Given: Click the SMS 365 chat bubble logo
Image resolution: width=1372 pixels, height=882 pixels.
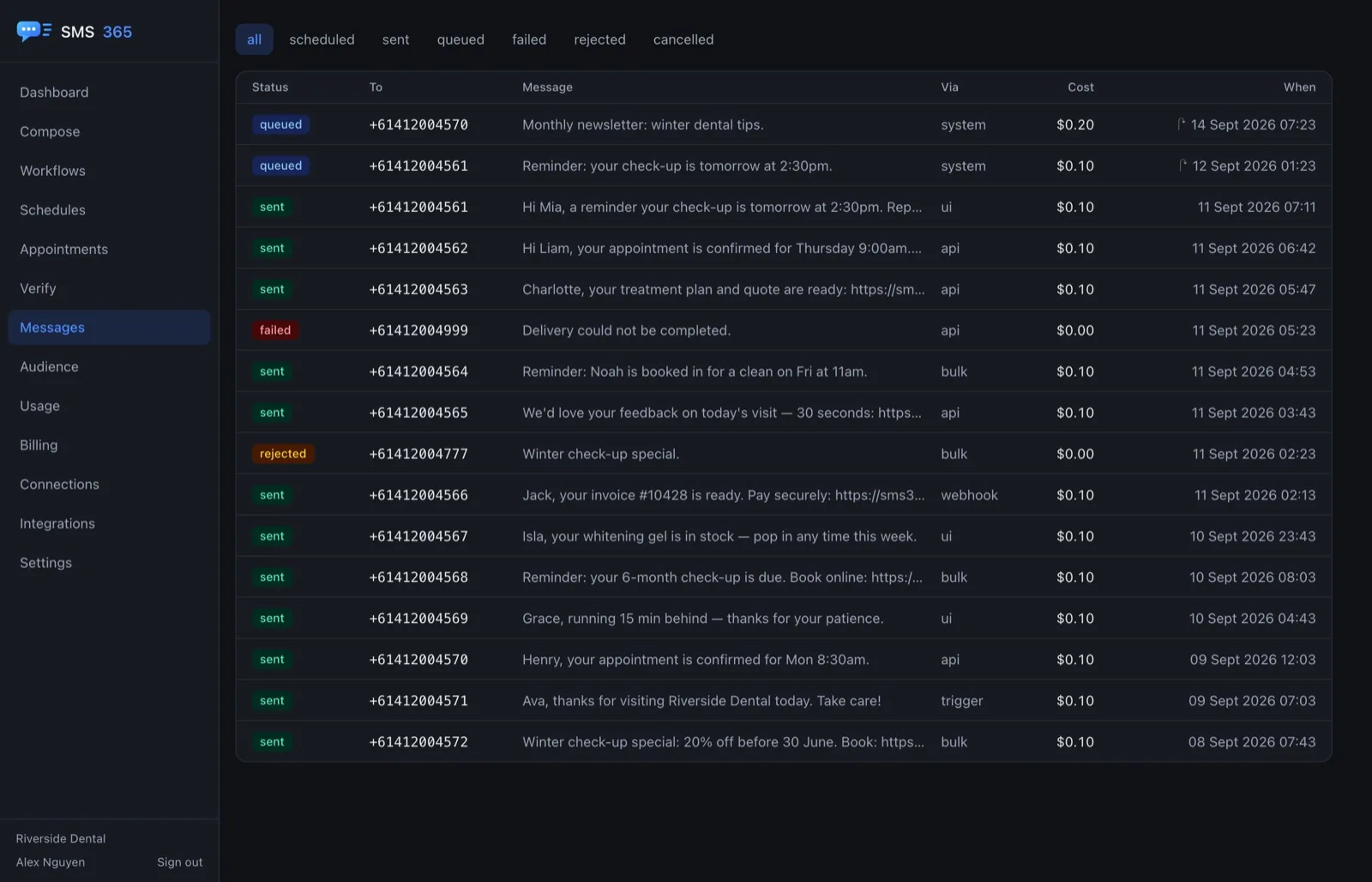Looking at the screenshot, I should (x=33, y=32).
